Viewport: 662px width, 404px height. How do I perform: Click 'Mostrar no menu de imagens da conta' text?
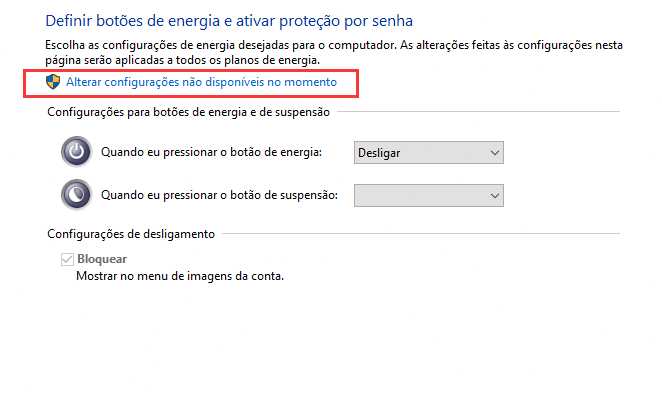pos(180,276)
